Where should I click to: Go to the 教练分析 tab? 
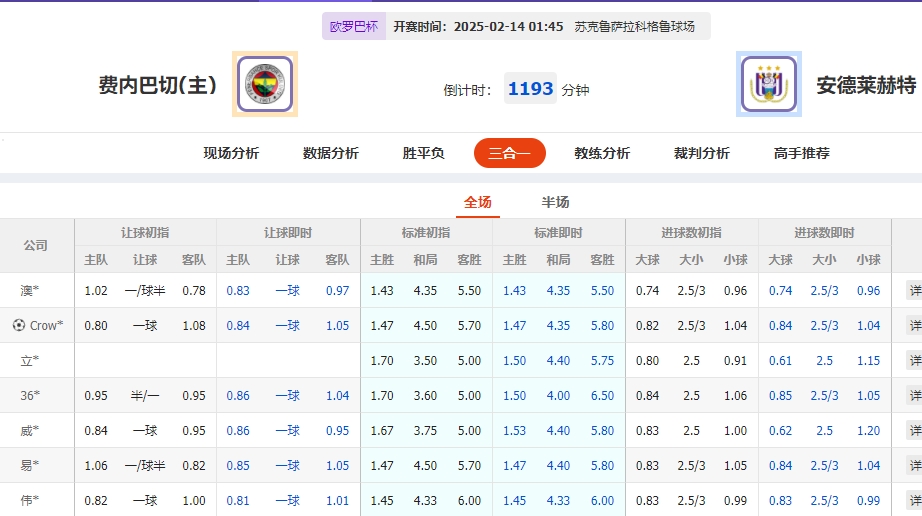602,153
